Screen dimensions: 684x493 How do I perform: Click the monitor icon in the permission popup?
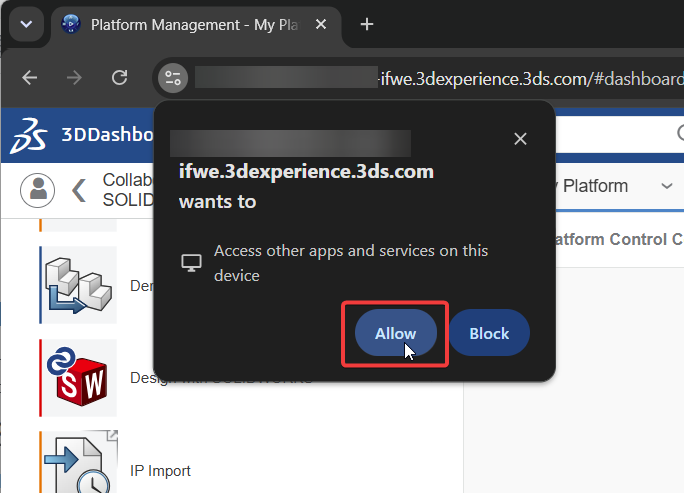pos(192,263)
